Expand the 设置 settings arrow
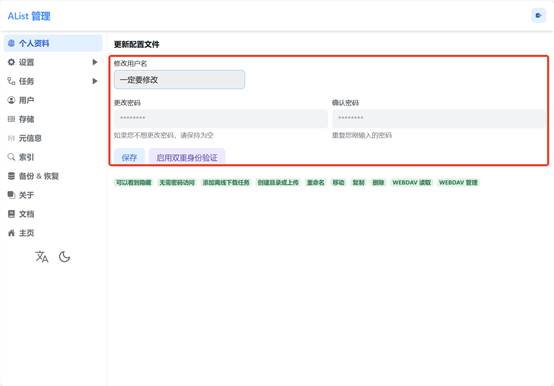Screen dimensions: 554x386 (x=94, y=62)
